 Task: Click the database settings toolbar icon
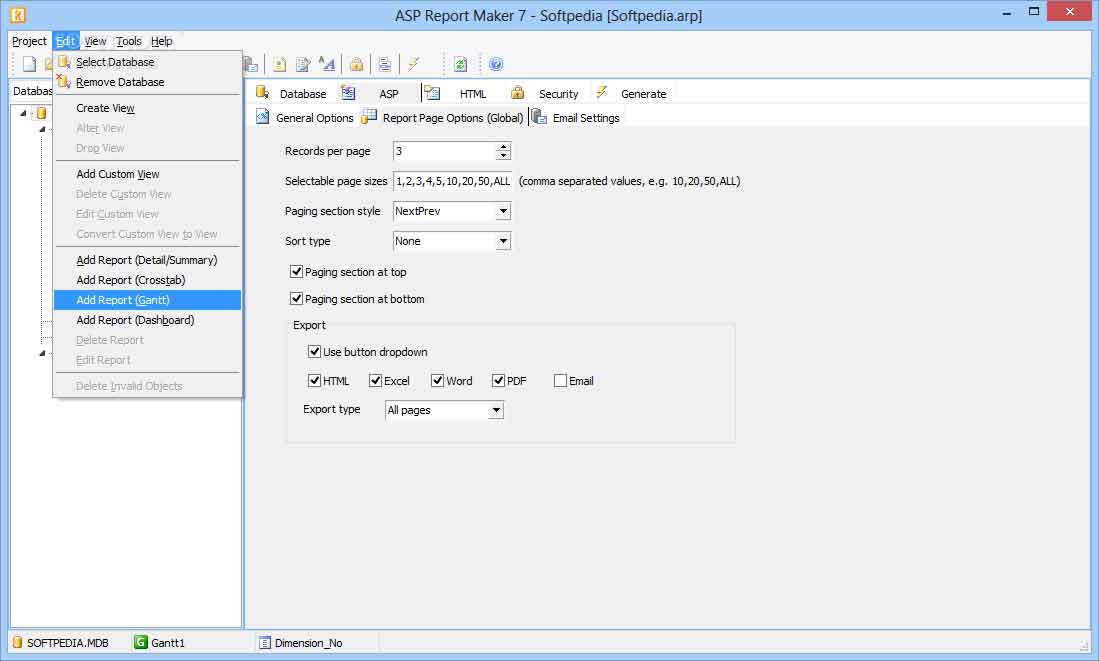click(250, 64)
